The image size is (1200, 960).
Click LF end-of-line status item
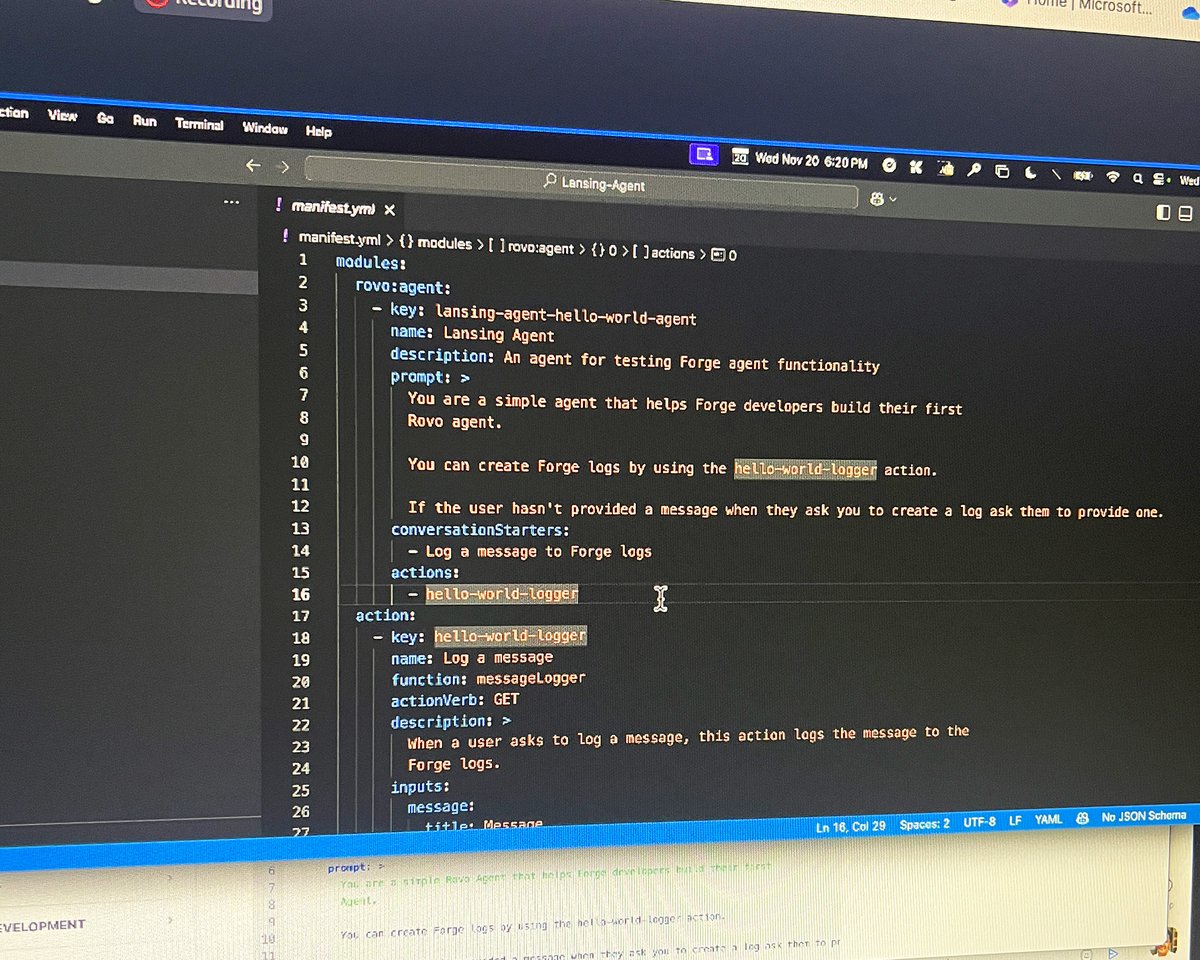coord(1015,820)
